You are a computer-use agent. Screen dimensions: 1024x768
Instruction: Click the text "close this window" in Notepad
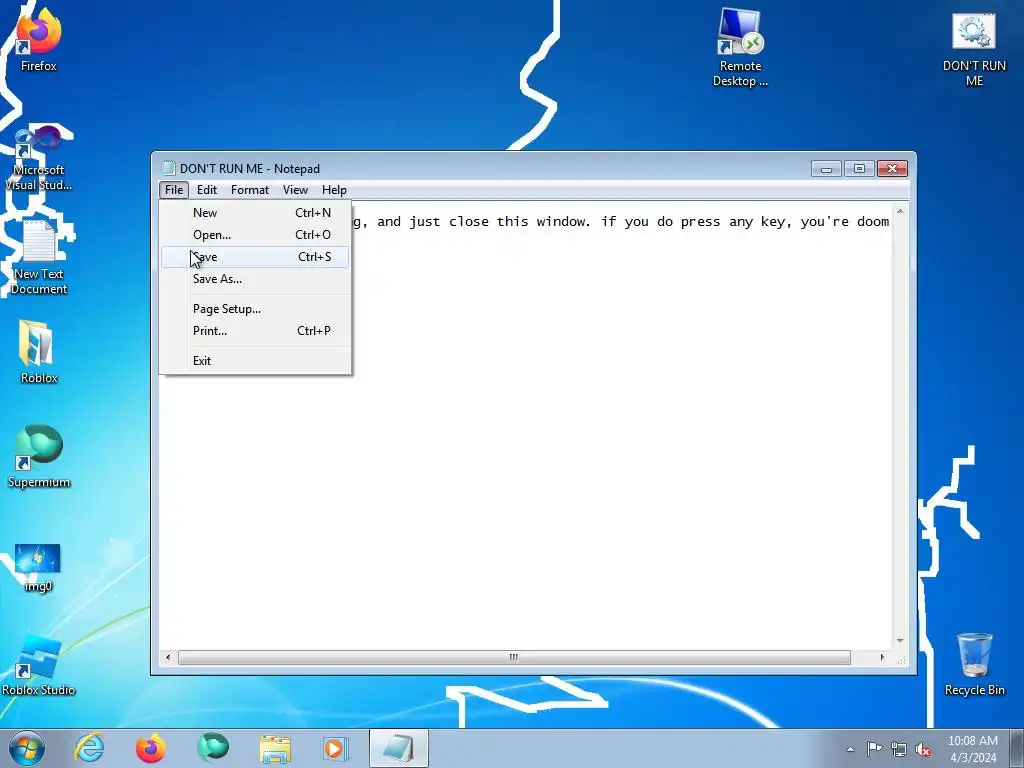(519, 221)
